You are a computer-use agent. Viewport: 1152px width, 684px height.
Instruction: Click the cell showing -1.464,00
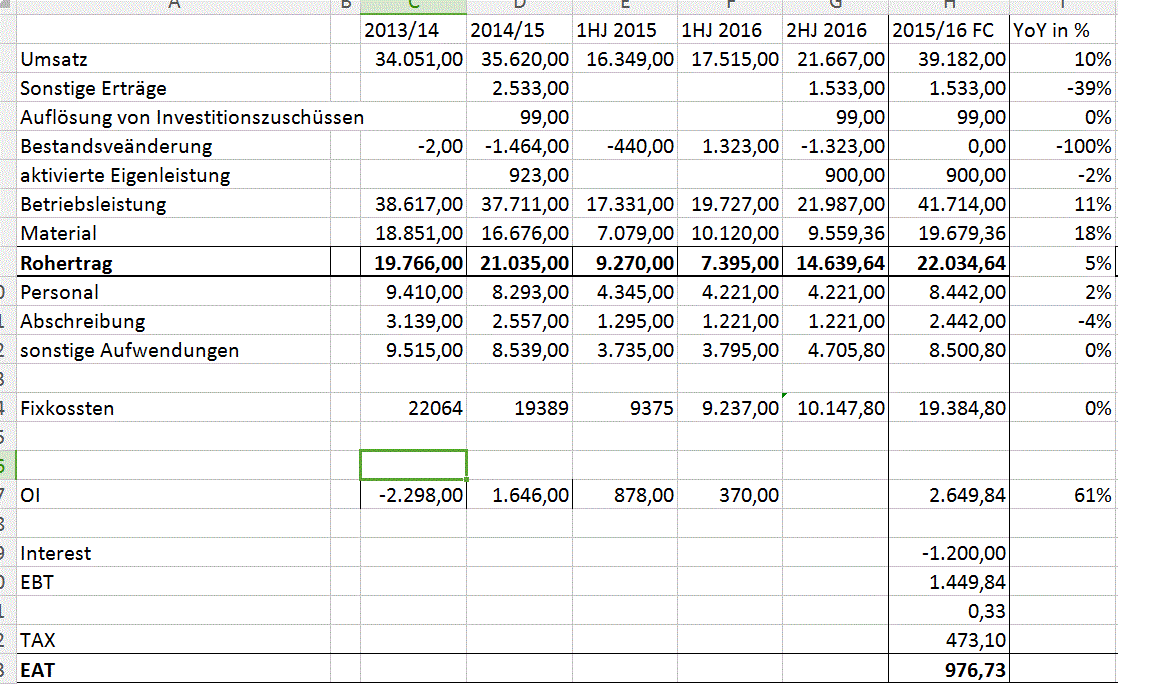[519, 146]
